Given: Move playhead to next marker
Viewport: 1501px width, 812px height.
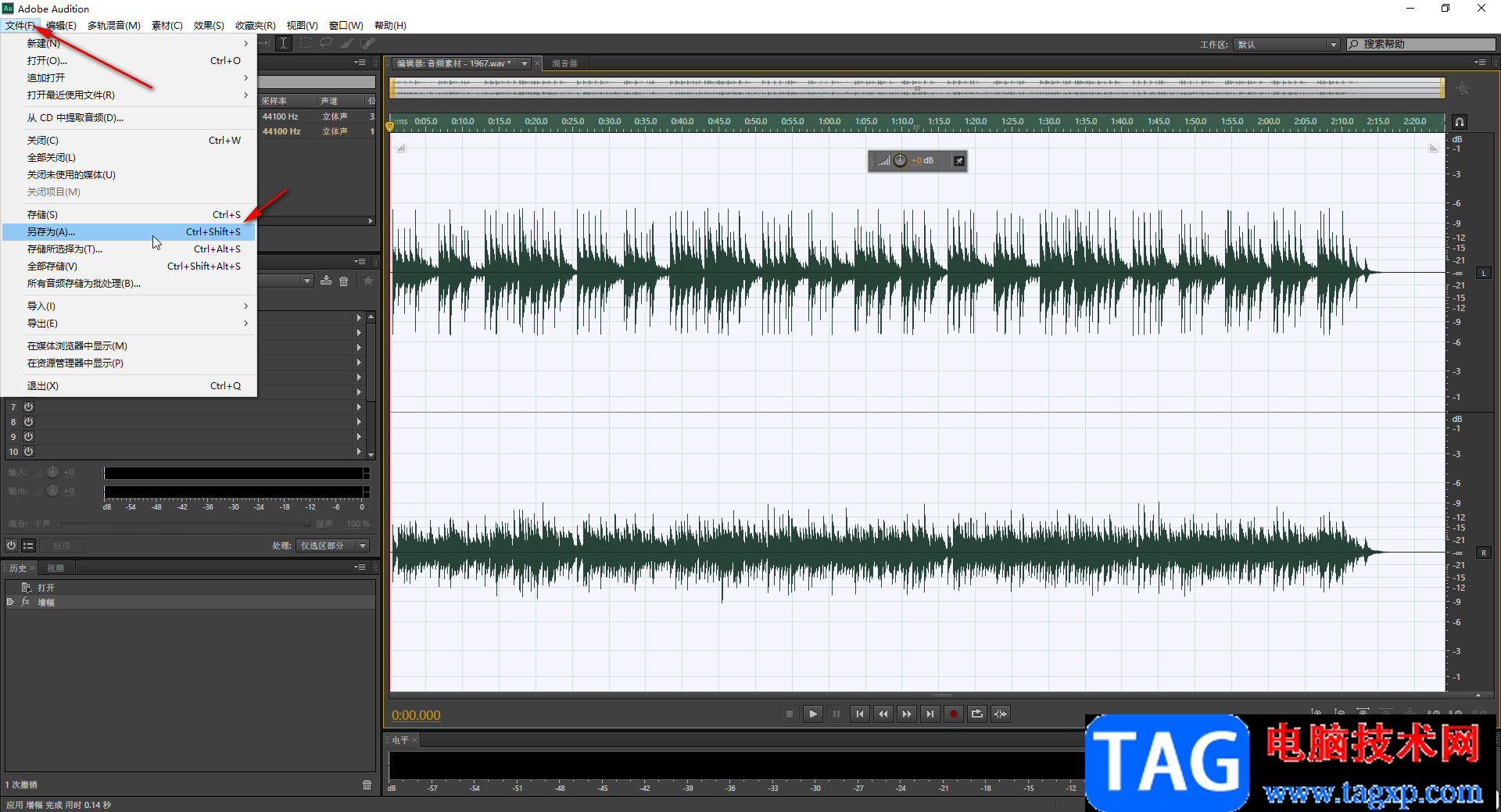Looking at the screenshot, I should point(930,714).
